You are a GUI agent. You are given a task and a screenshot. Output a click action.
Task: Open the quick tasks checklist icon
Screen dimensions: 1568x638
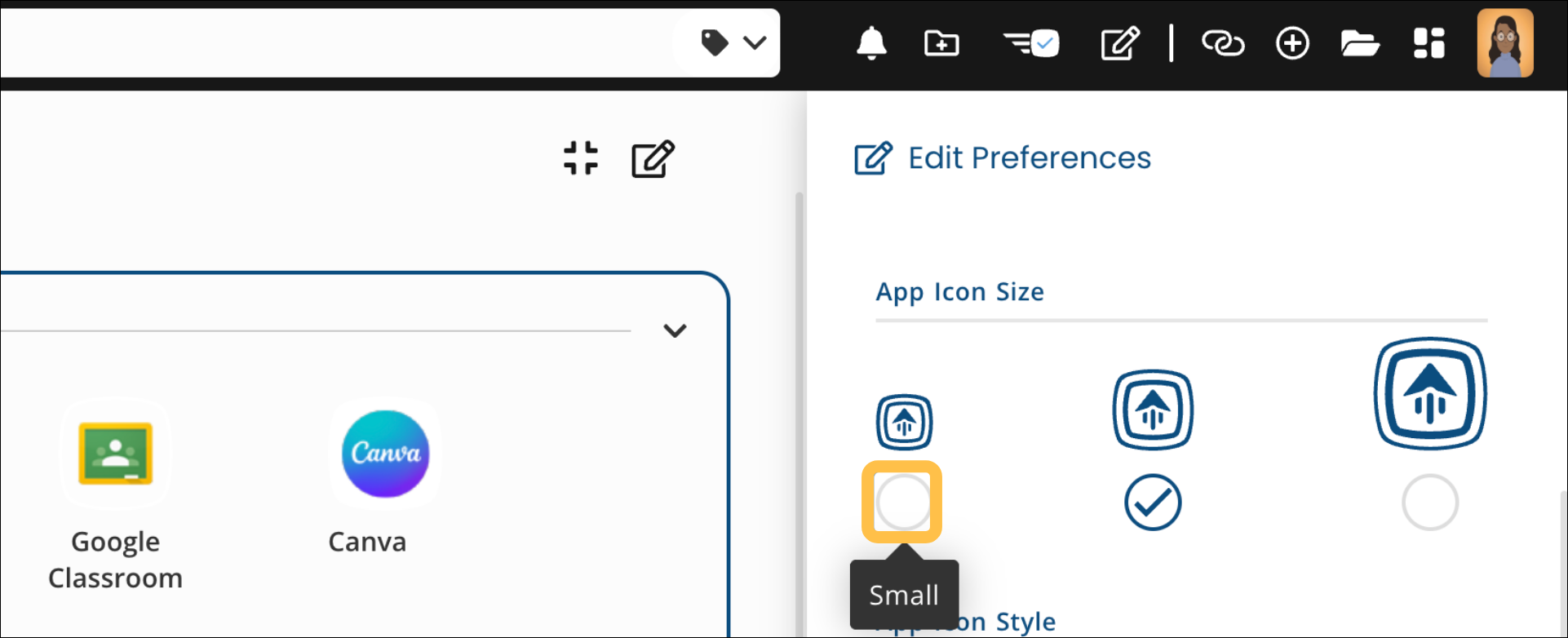tap(1031, 43)
